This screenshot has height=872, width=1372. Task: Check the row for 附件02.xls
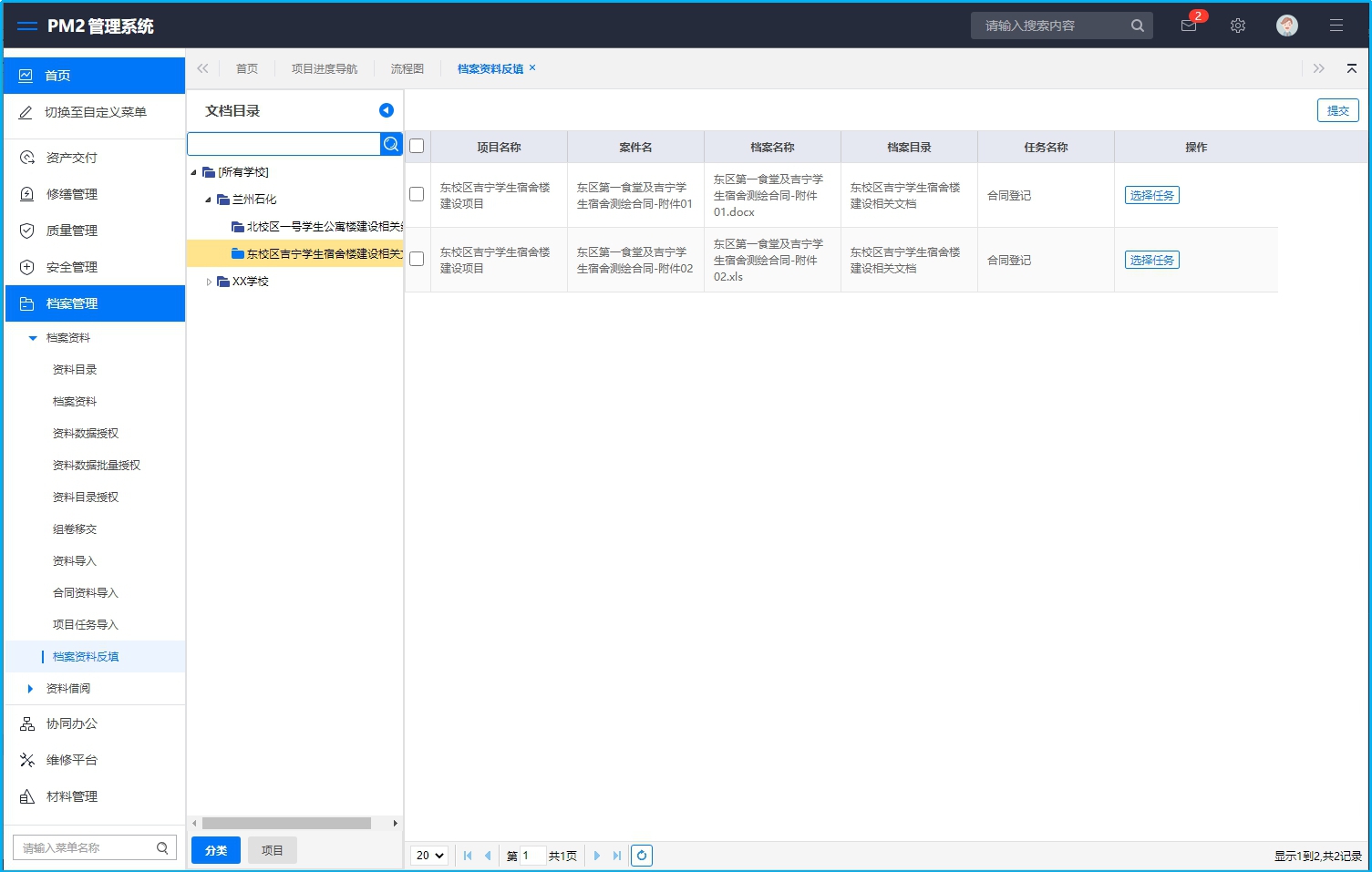point(417,259)
